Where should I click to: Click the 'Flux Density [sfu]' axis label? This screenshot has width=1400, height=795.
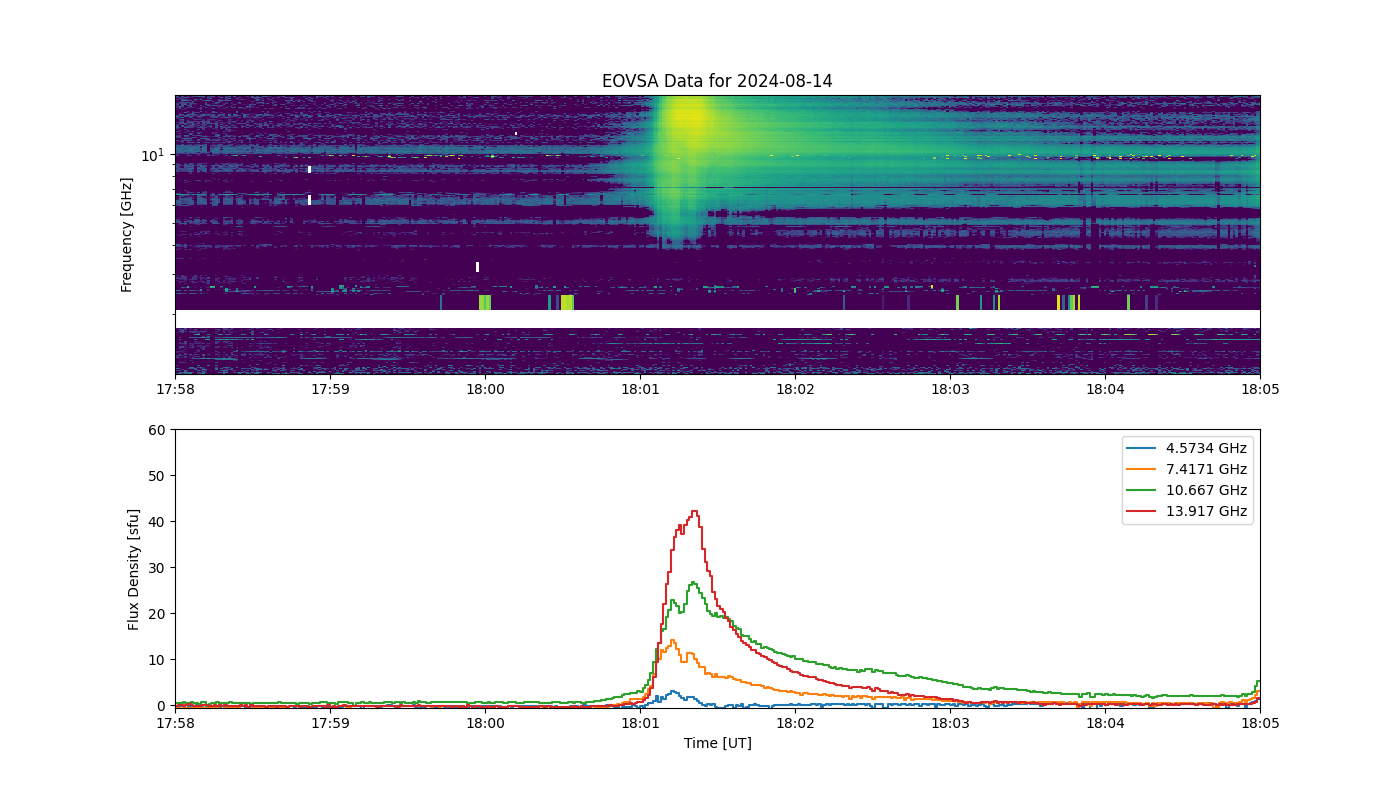click(134, 567)
